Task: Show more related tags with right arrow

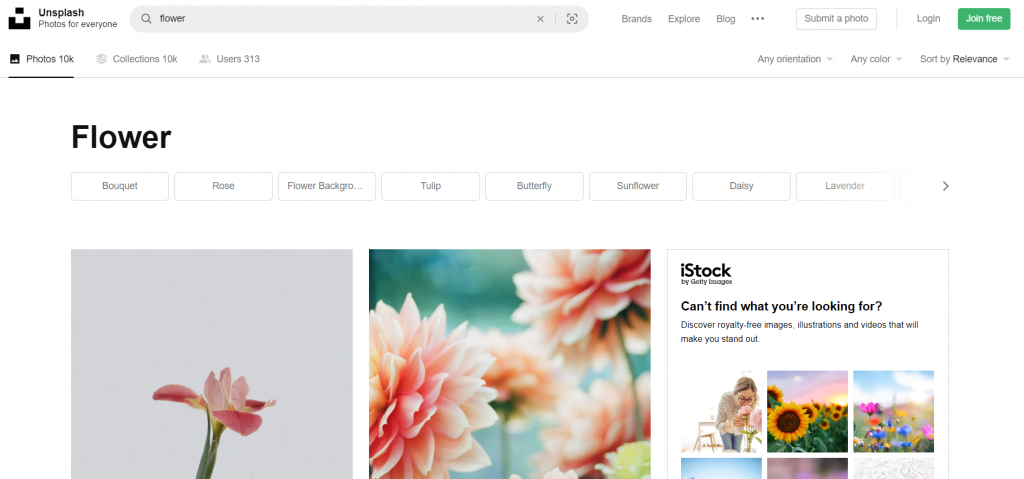Action: 945,186
